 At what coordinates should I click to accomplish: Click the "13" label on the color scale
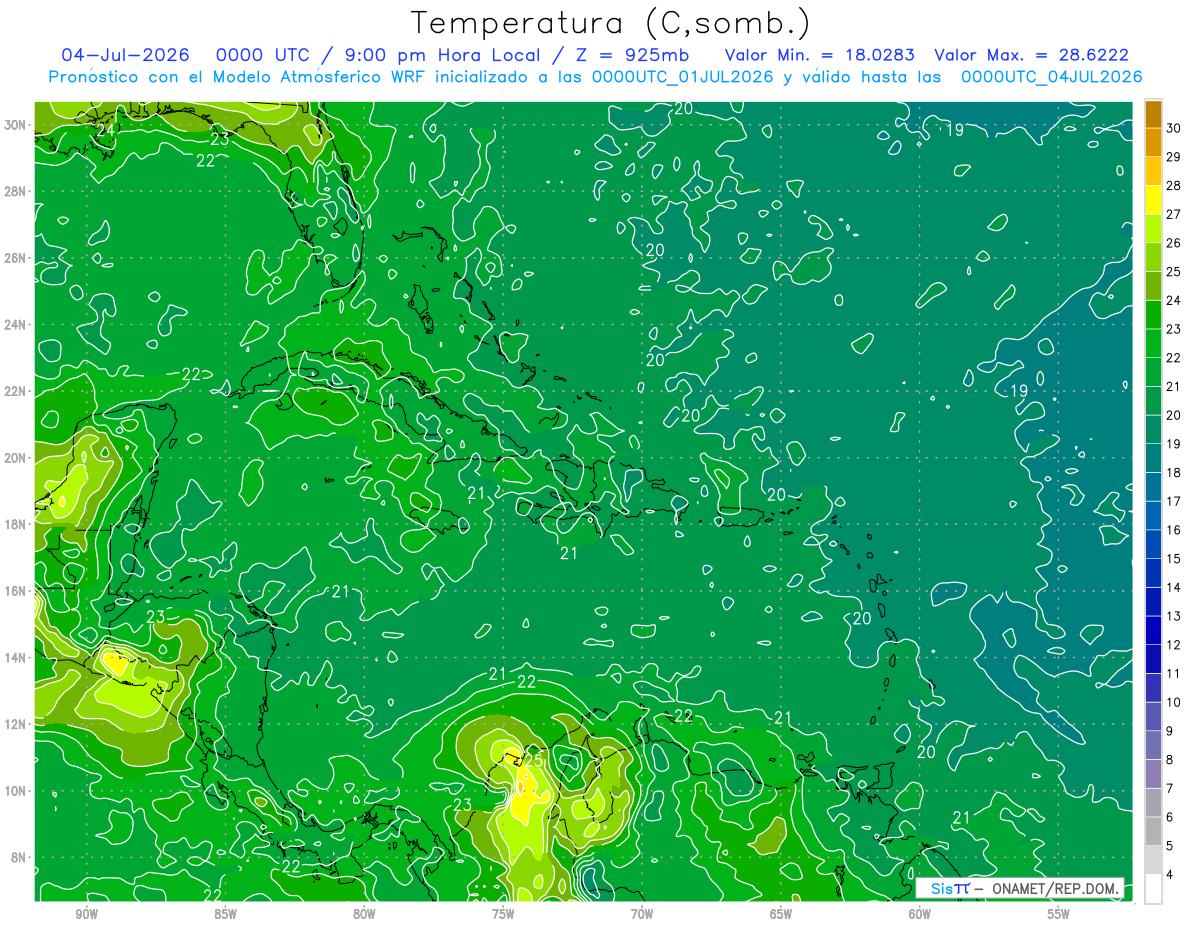(x=1174, y=616)
